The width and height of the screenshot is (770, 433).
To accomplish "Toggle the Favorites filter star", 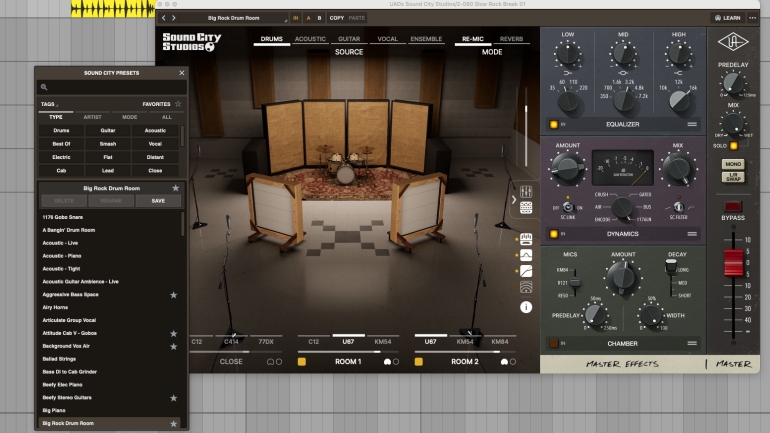I will point(178,104).
